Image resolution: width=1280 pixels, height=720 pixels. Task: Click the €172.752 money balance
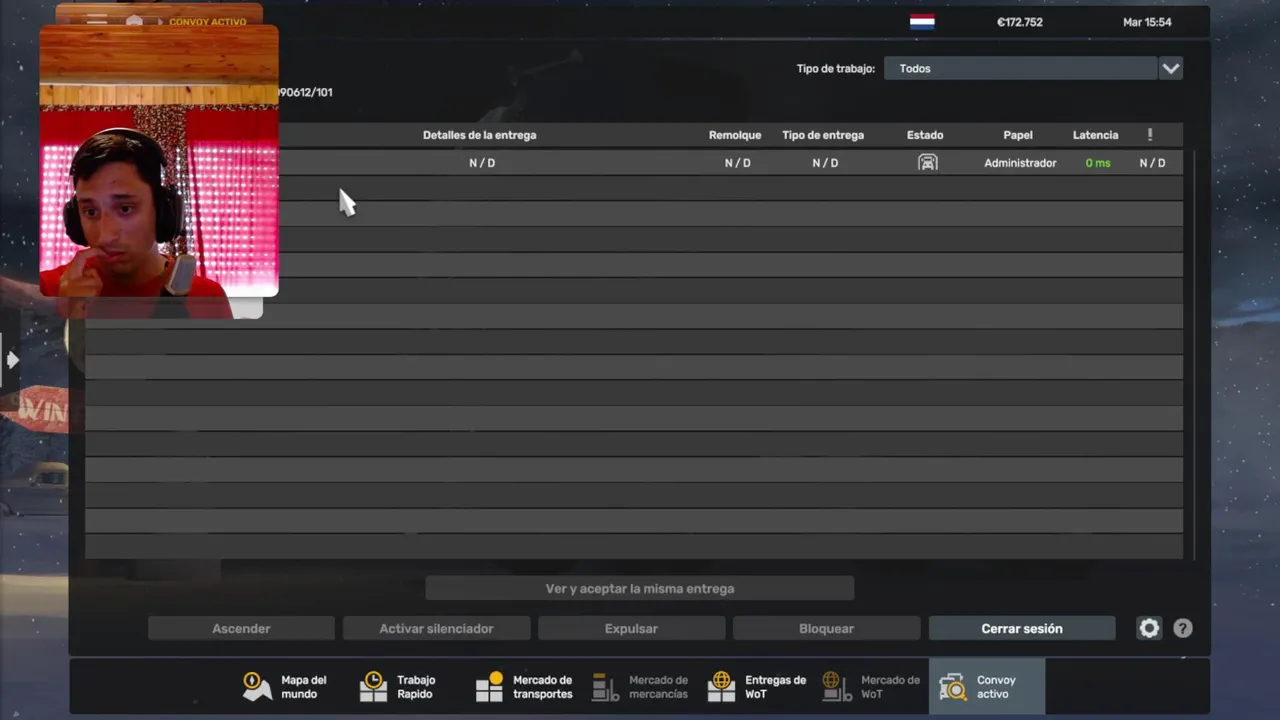point(1020,22)
